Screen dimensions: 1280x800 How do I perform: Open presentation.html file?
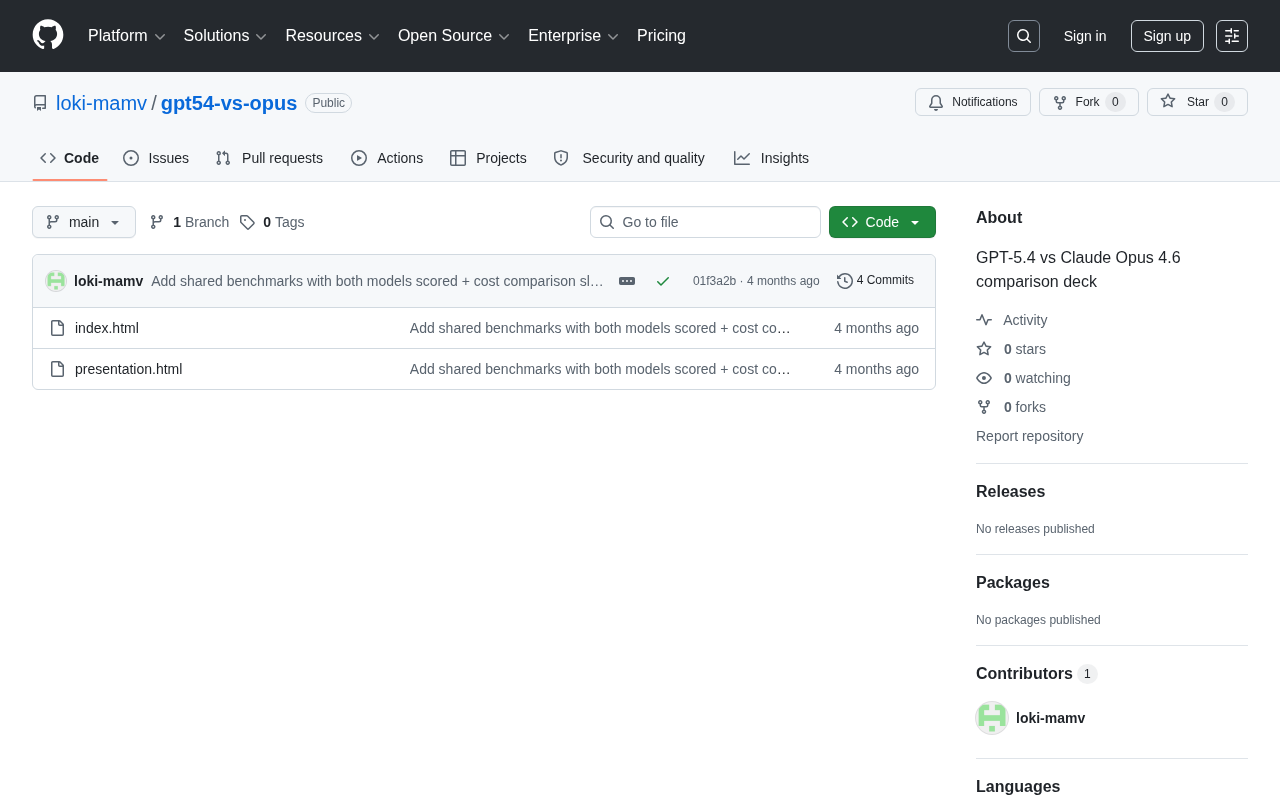click(x=129, y=369)
